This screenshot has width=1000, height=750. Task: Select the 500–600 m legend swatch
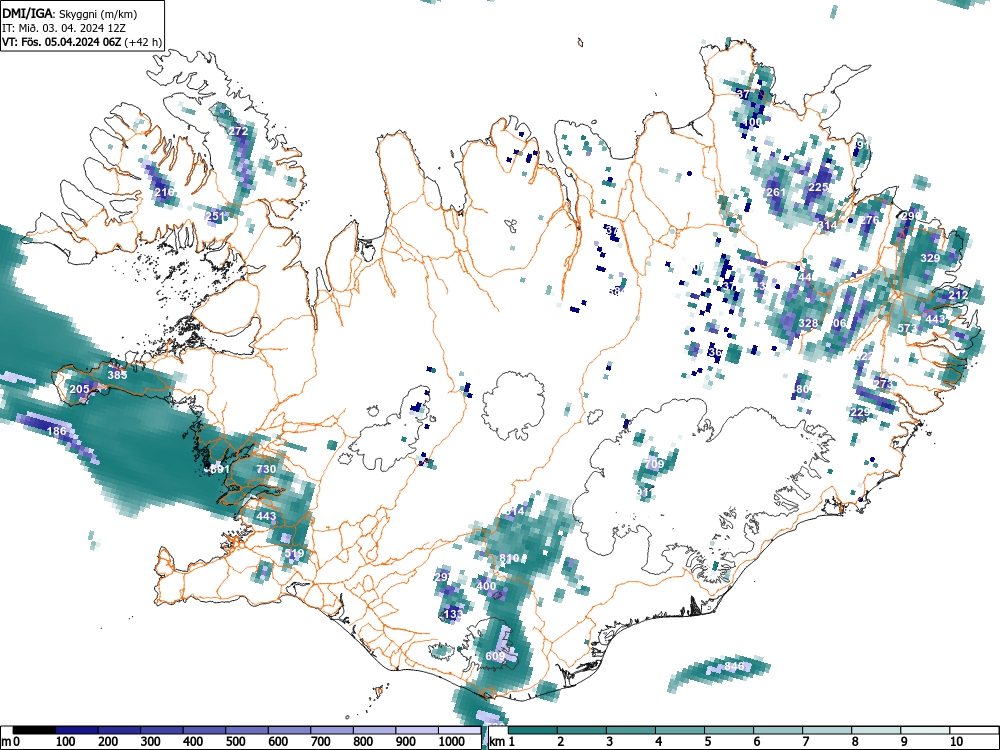[x=247, y=730]
